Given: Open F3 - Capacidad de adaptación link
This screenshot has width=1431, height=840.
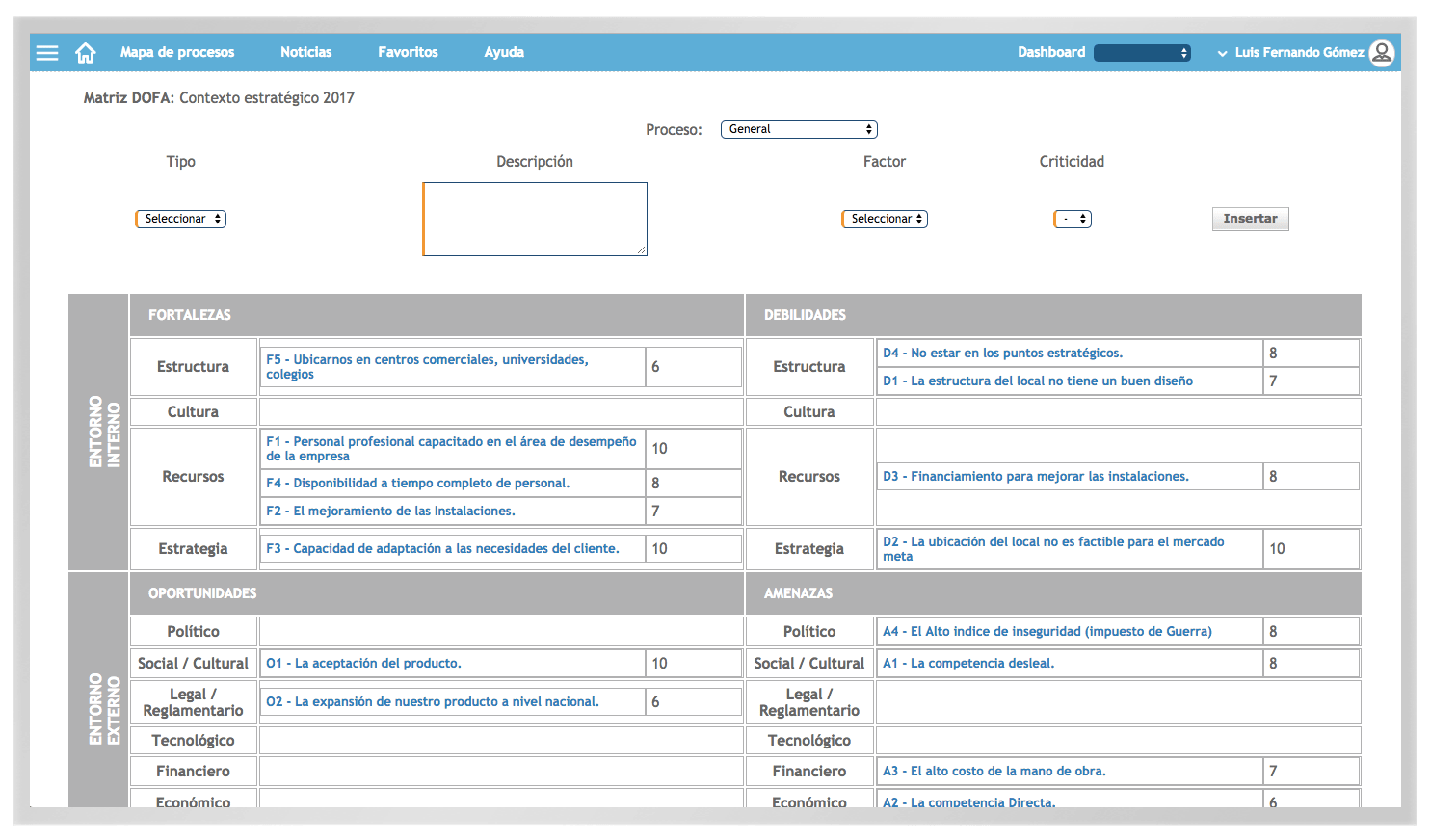Looking at the screenshot, I should 442,548.
